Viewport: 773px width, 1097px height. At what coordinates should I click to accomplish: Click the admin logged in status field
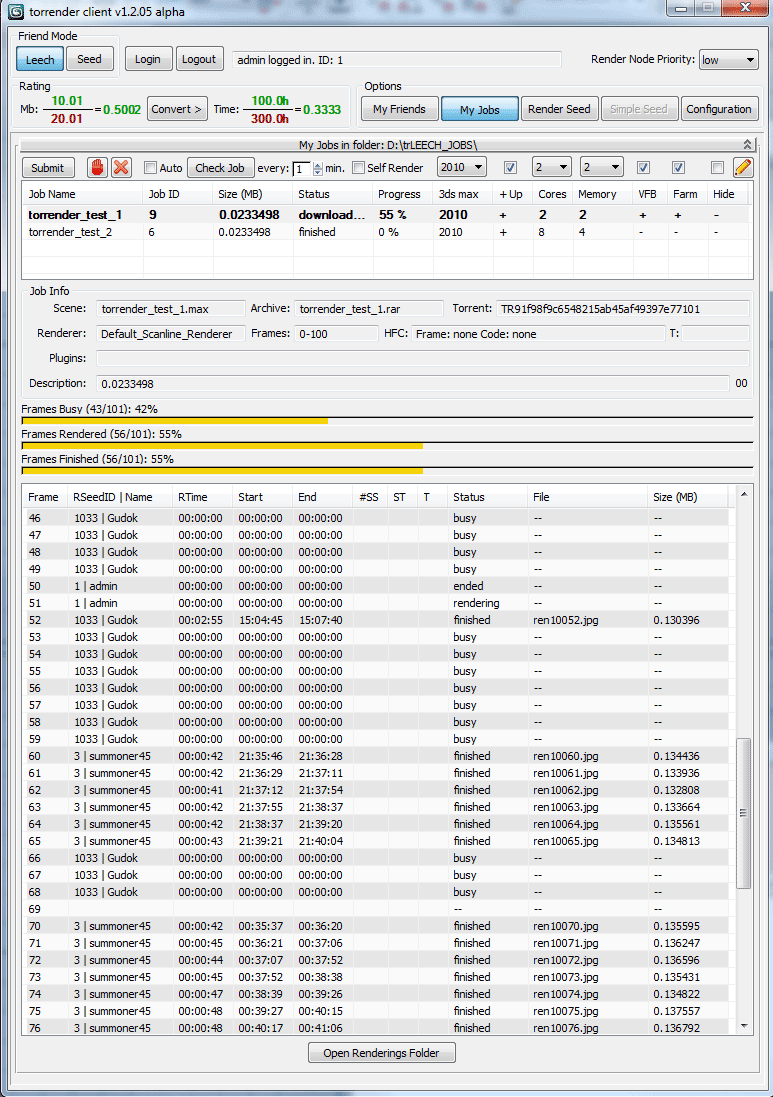tap(397, 59)
